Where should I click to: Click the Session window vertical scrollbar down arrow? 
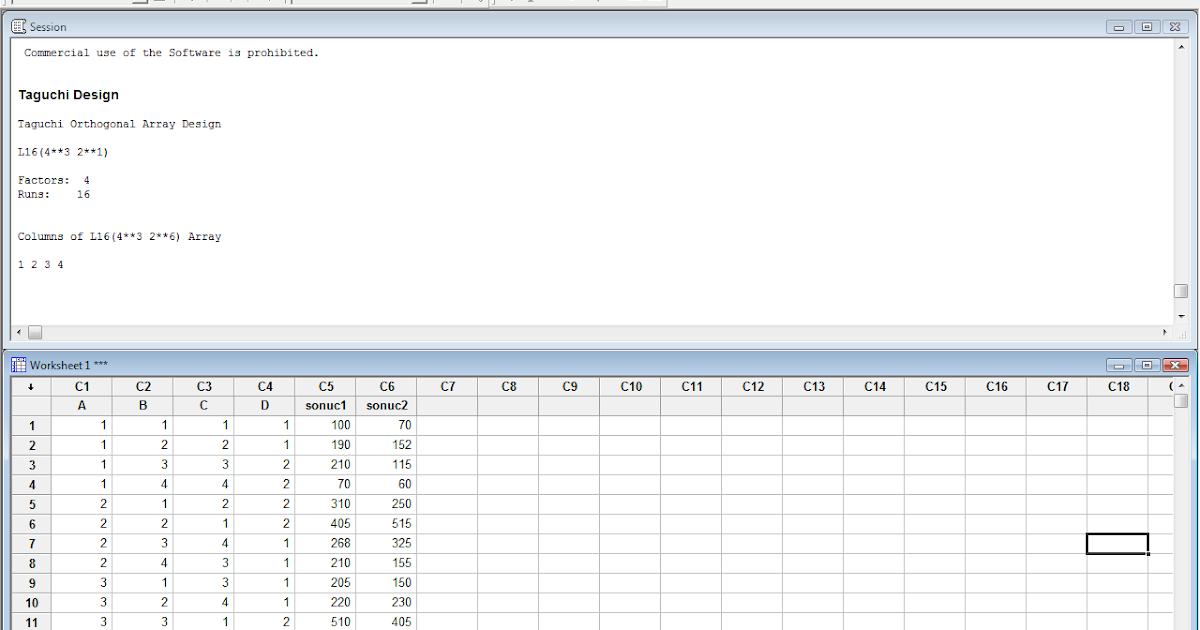pos(1181,317)
